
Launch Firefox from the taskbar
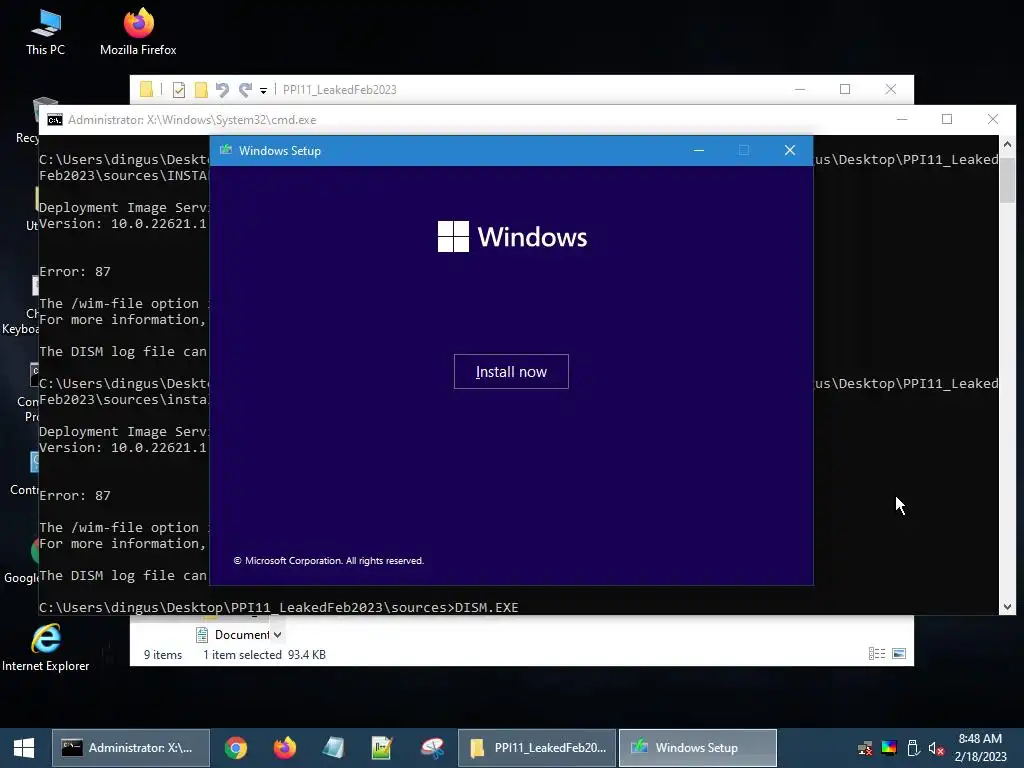(x=285, y=748)
